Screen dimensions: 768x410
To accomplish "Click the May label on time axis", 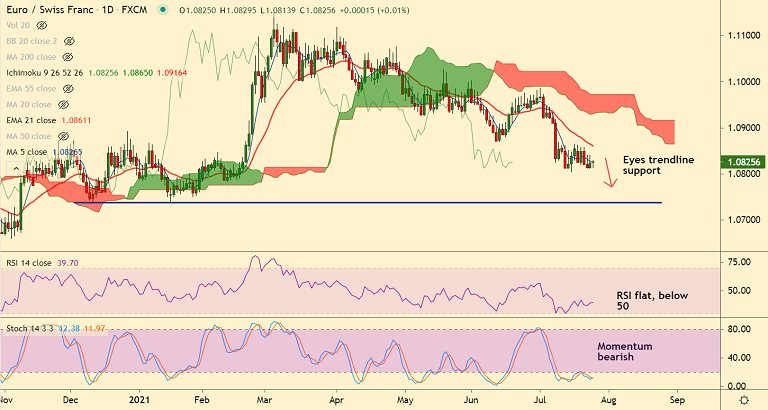I will (405, 400).
